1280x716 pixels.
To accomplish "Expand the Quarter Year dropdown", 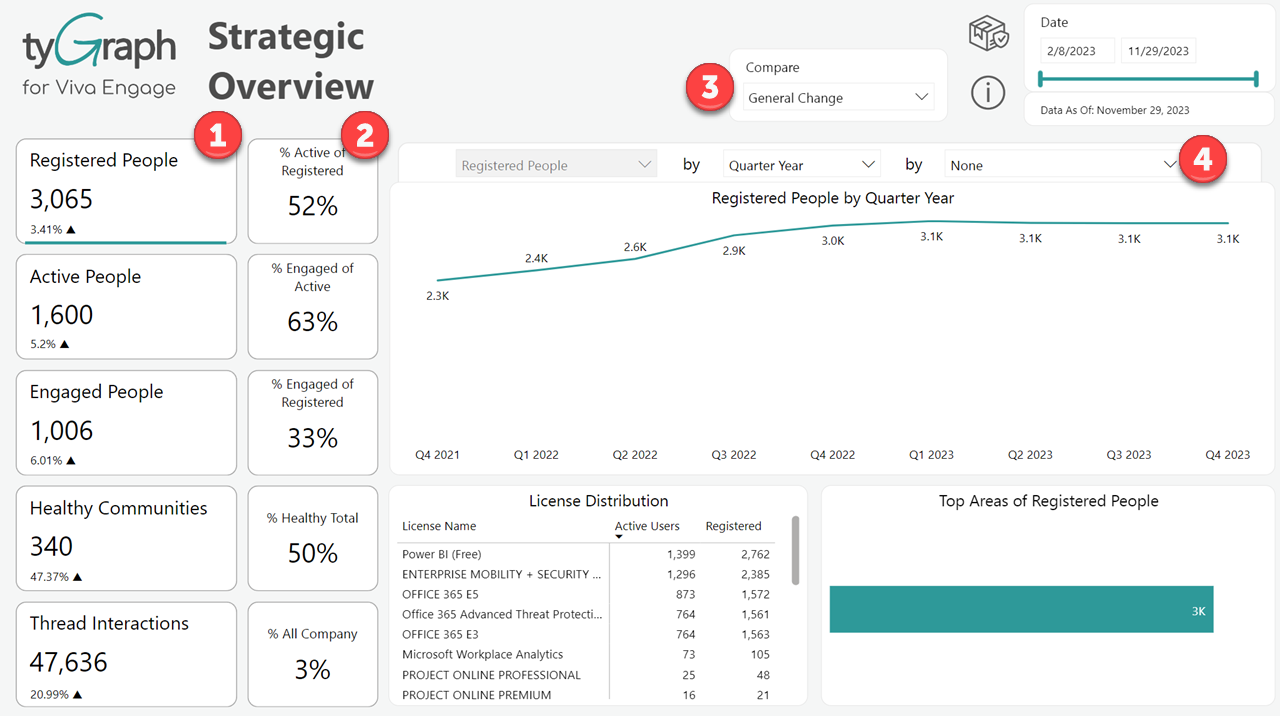I will [x=801, y=165].
